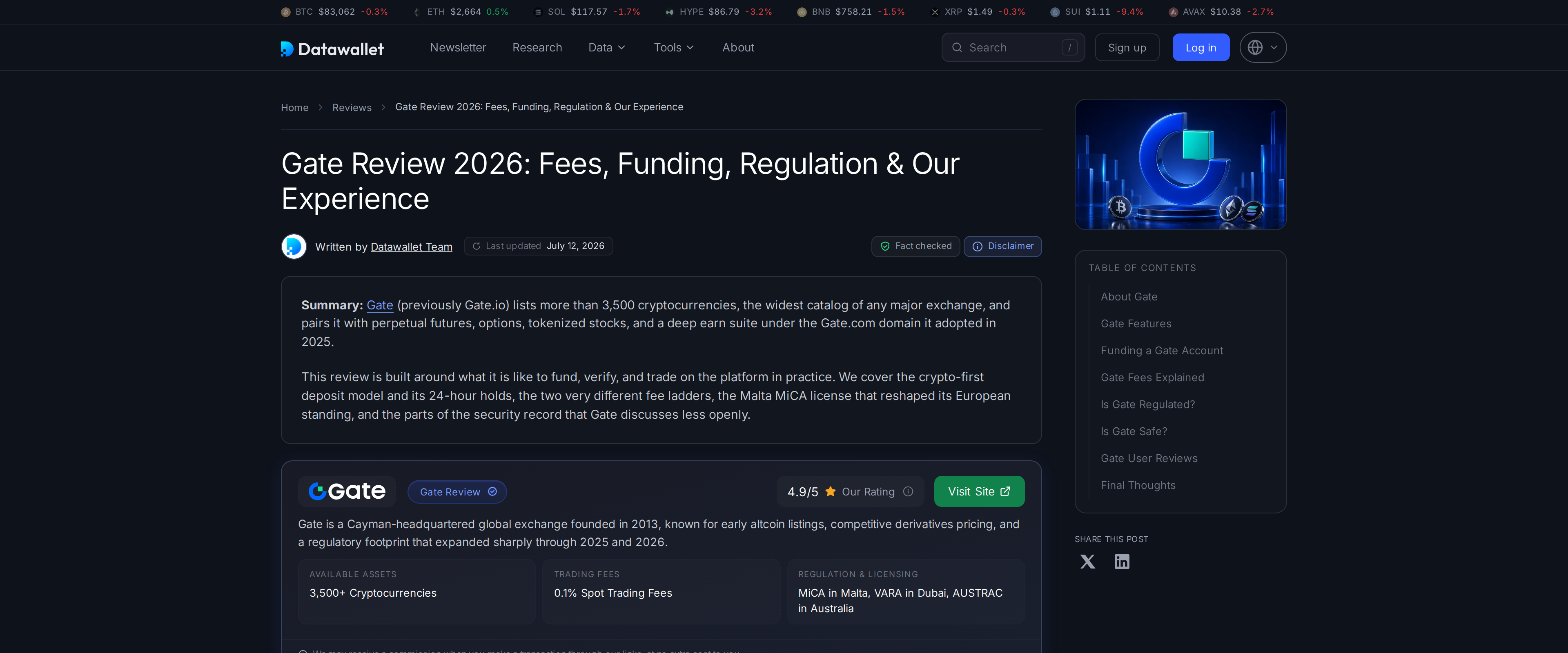Jump to Is Gate Regulated? section
The height and width of the screenshot is (653, 1568).
[1147, 405]
